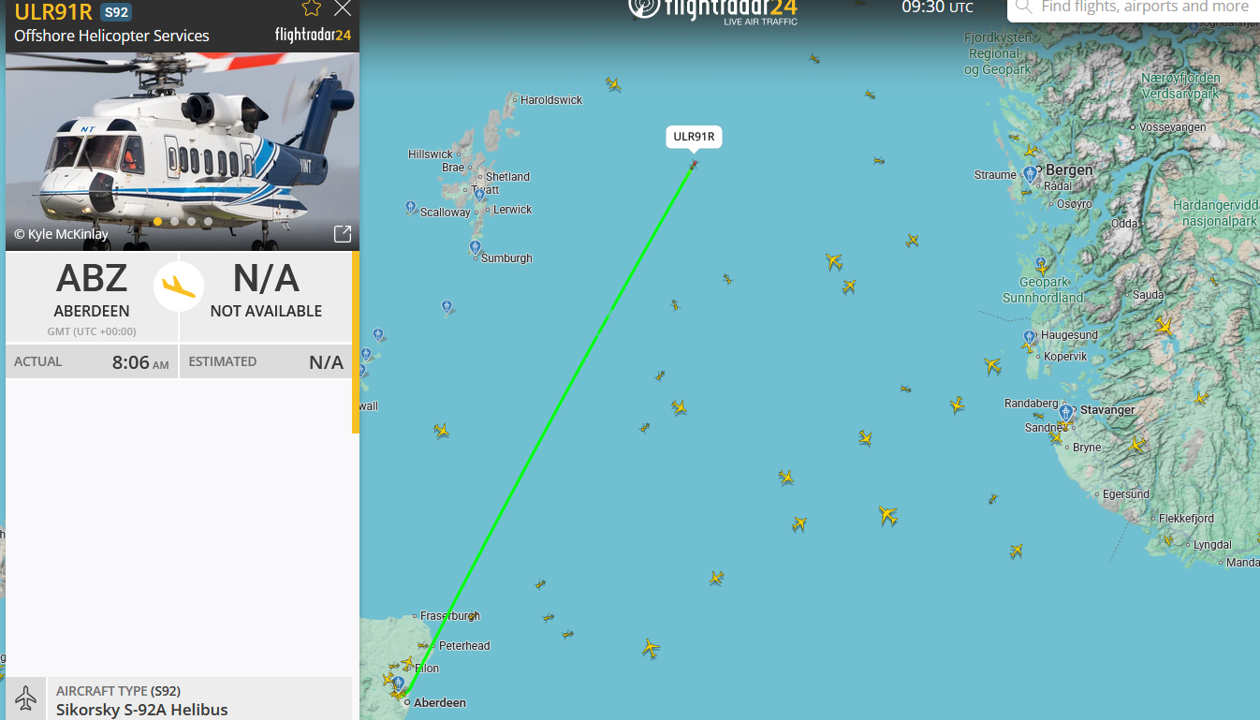Click the S-92 helicopter photo thumbnail
The height and width of the screenshot is (720, 1260).
pos(182,151)
